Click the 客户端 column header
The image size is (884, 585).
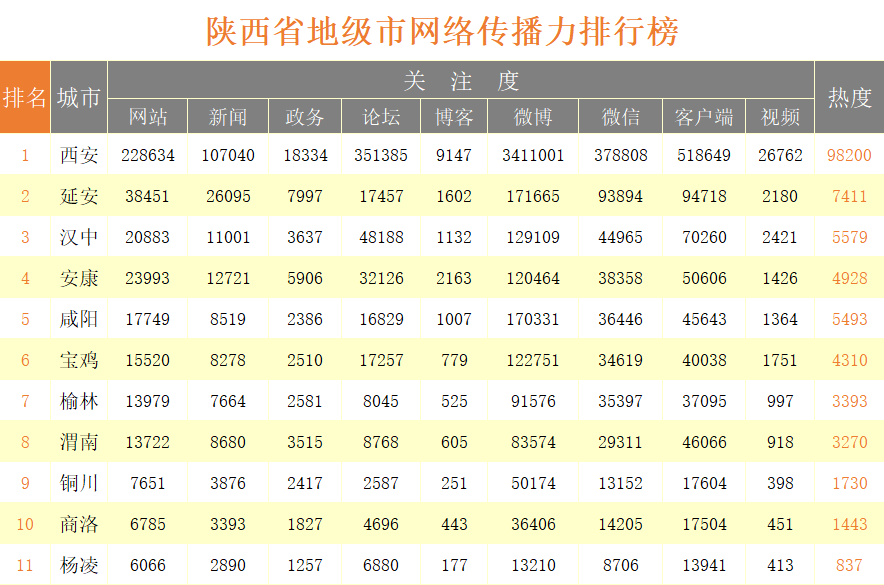704,117
